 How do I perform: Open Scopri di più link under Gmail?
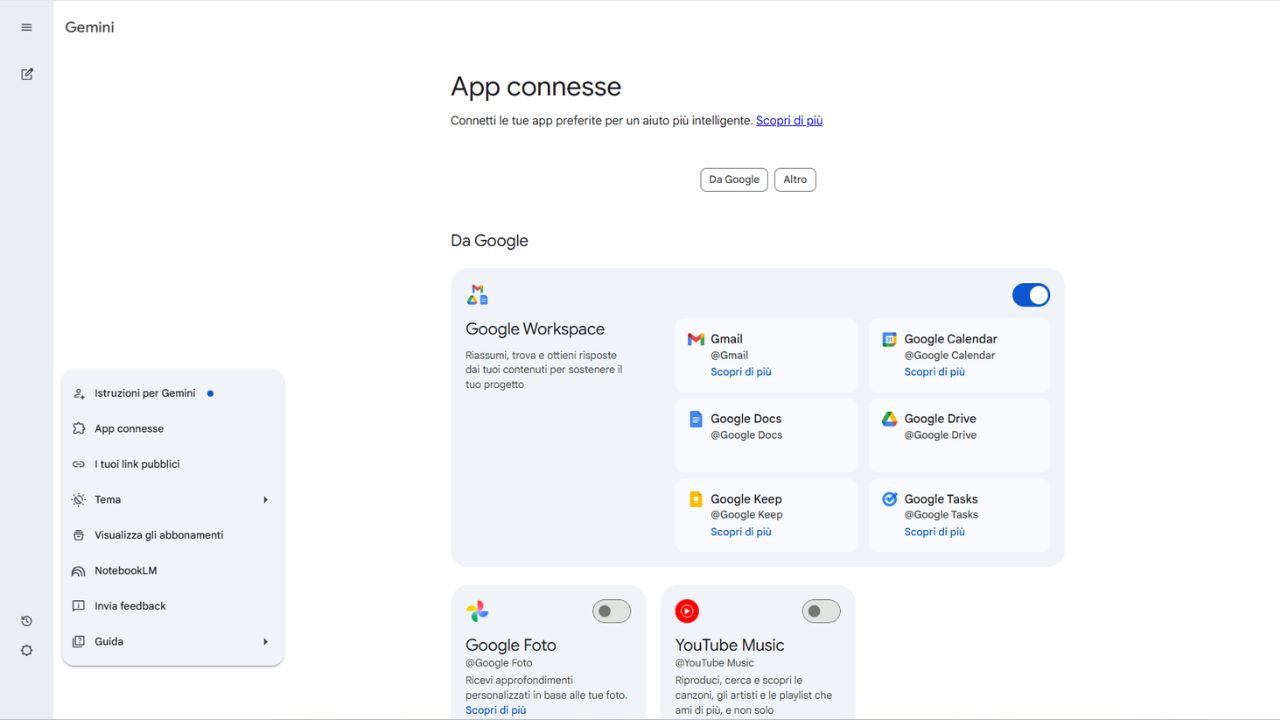pyautogui.click(x=741, y=372)
